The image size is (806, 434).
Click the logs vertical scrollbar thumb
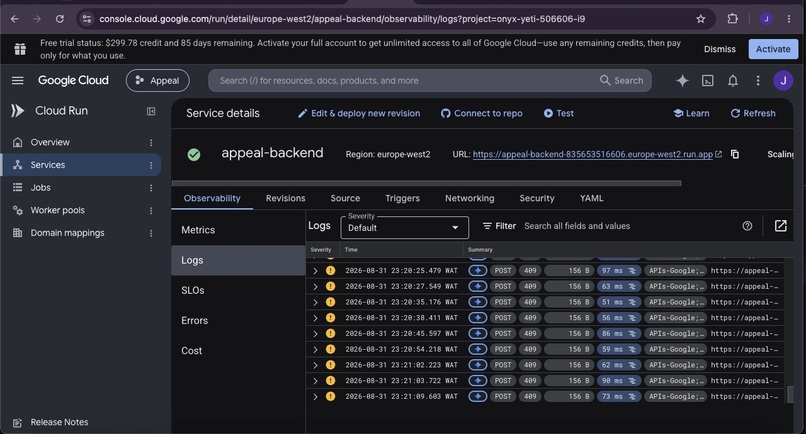pos(791,394)
